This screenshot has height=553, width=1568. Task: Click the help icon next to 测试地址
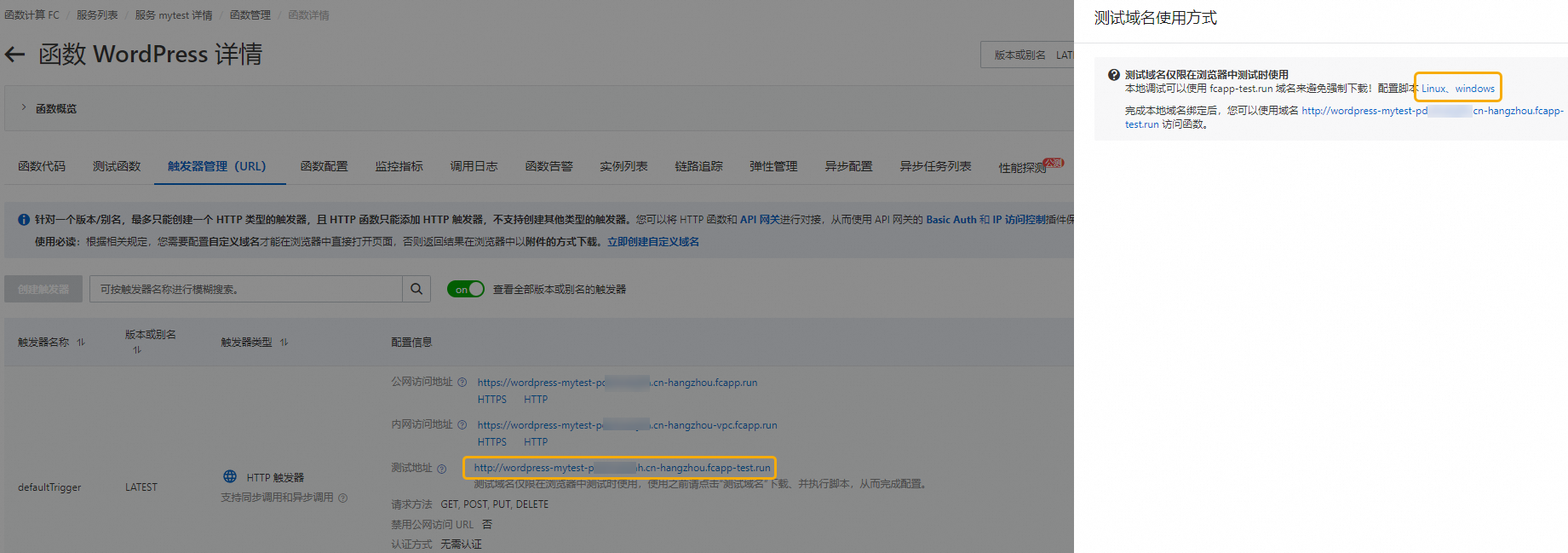point(442,469)
